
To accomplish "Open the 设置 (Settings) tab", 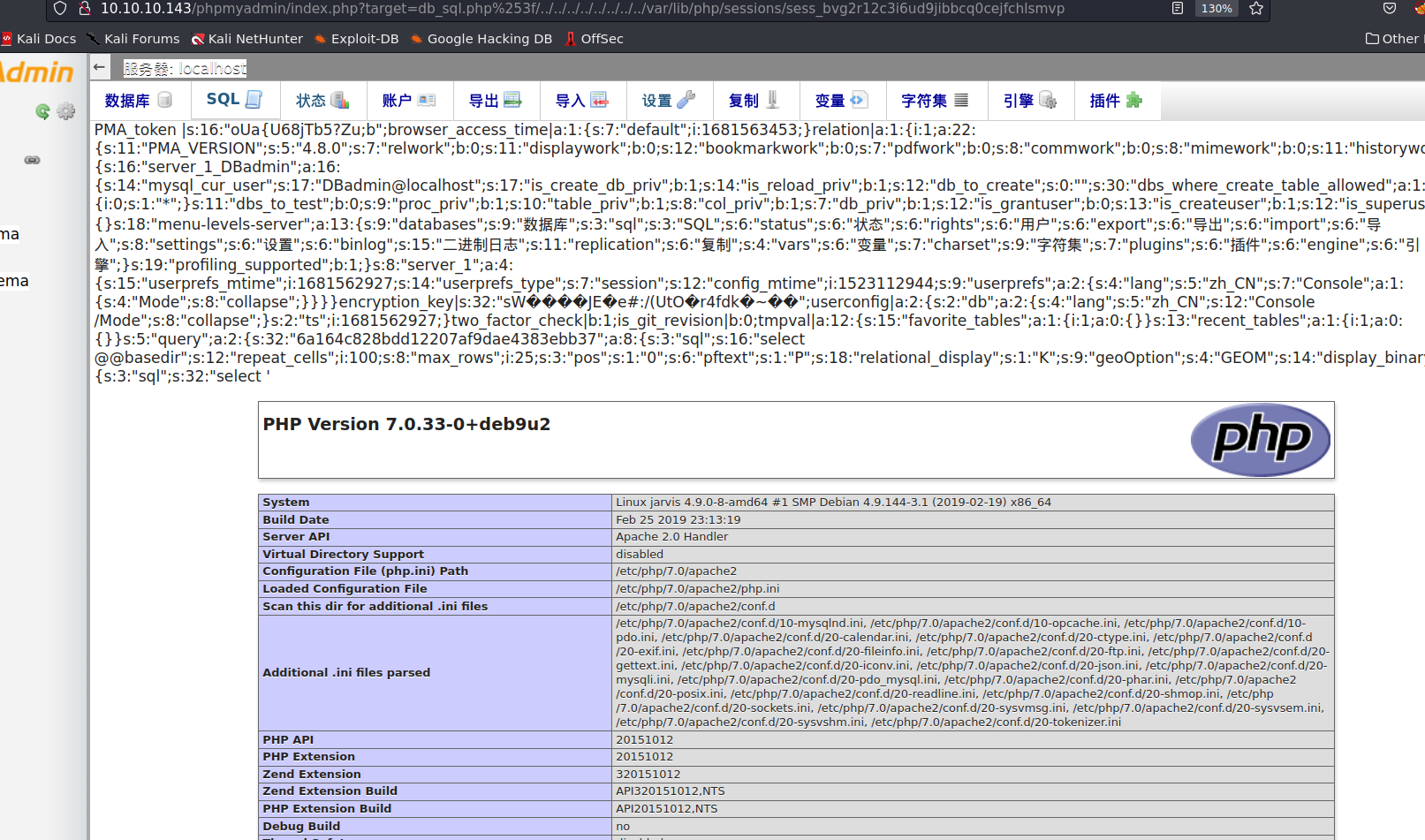I will coord(669,101).
